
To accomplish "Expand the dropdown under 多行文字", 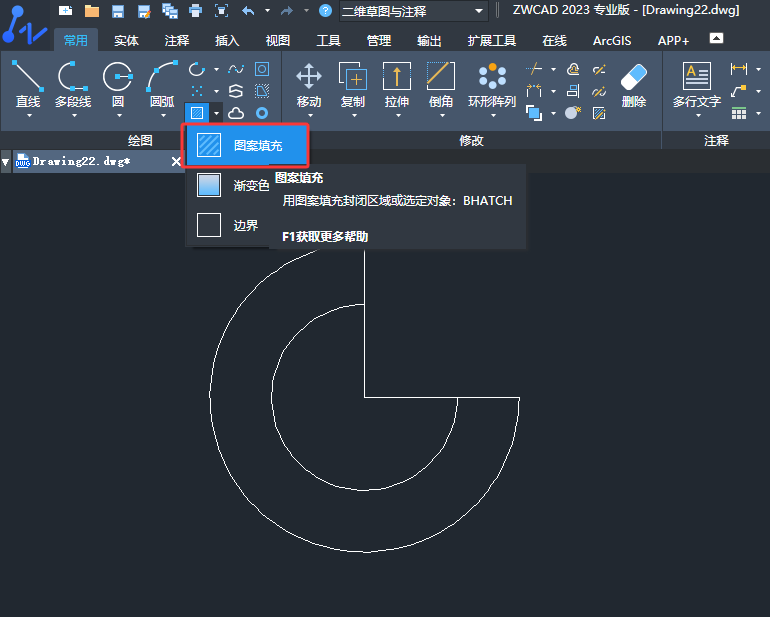I will 698,116.
